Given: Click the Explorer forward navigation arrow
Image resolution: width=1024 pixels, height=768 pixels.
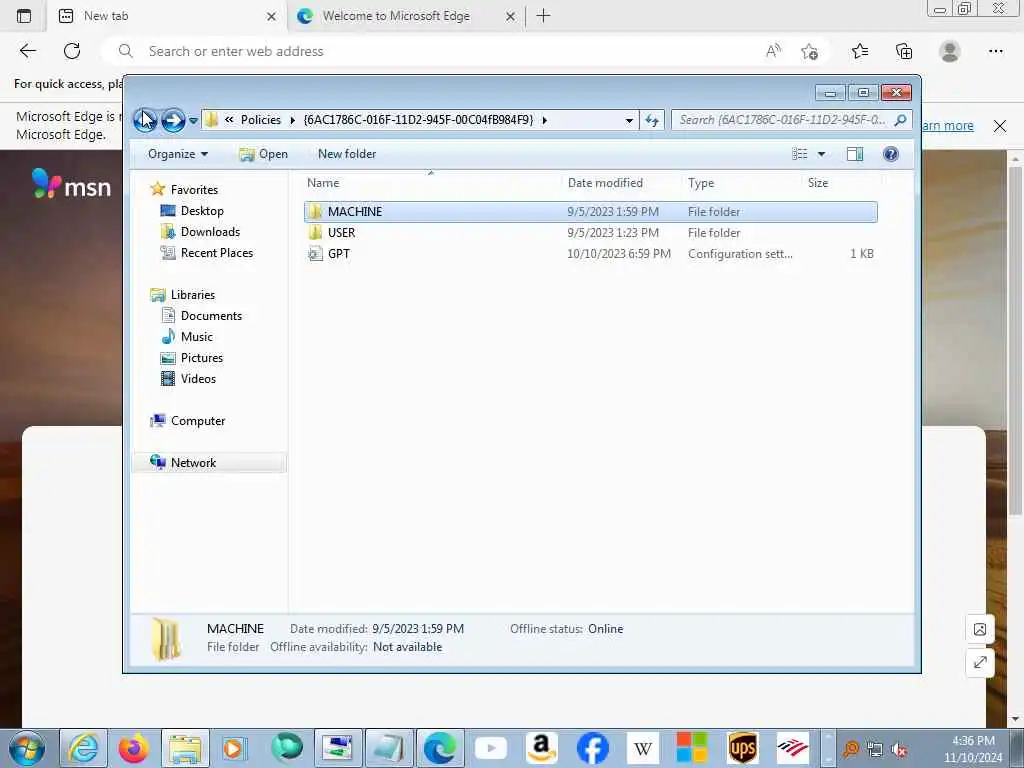Looking at the screenshot, I should [x=173, y=120].
